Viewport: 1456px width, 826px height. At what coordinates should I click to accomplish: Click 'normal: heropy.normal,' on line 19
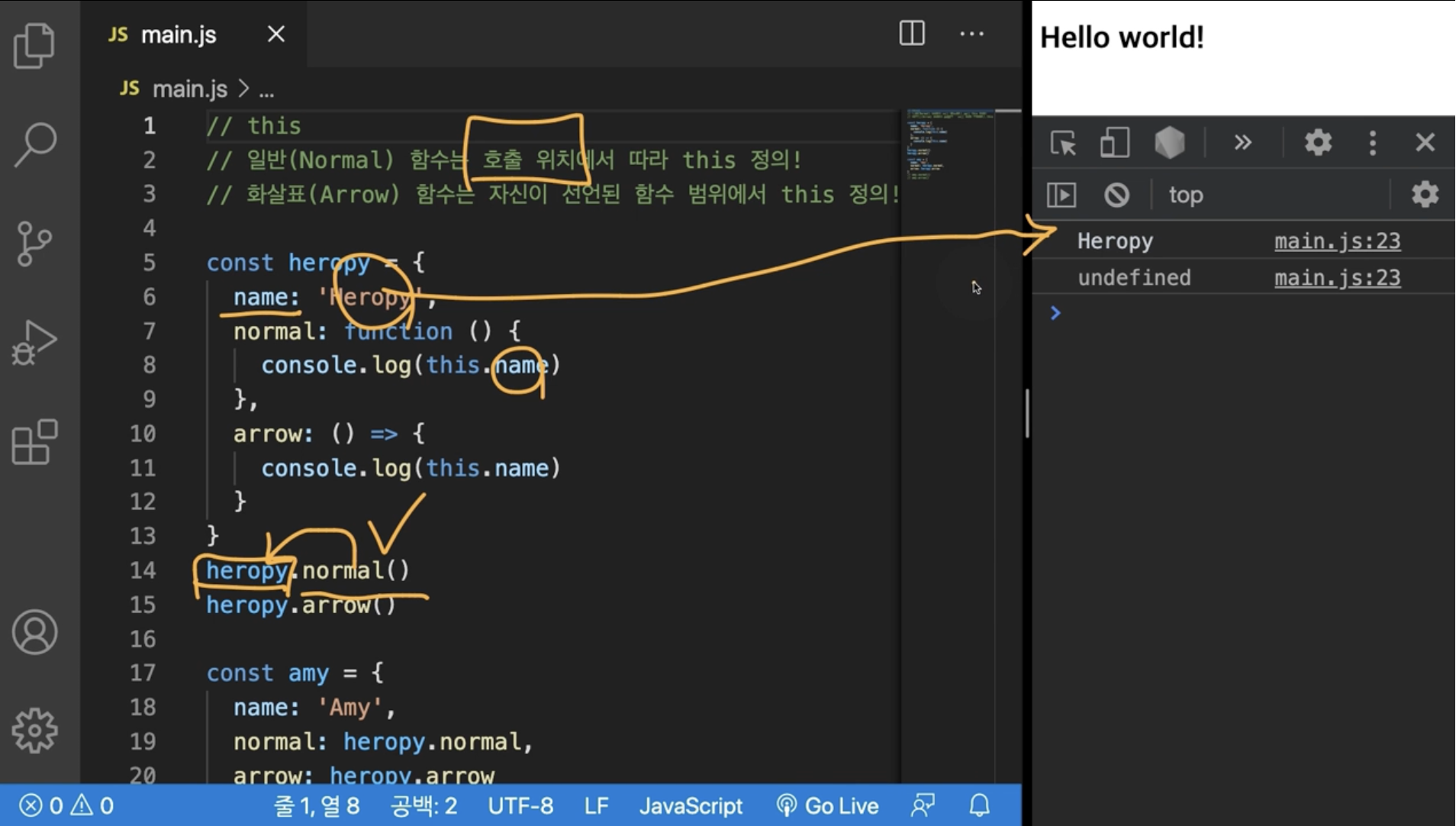tap(383, 742)
